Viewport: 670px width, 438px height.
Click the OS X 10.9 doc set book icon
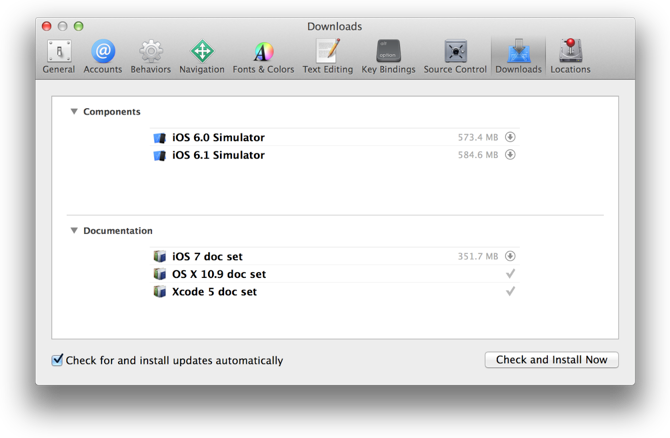159,274
